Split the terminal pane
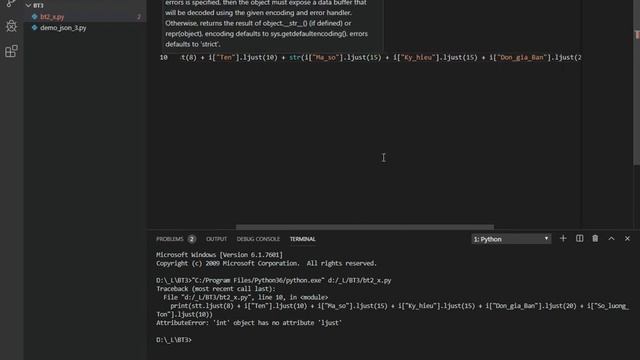The image size is (640, 360). 579,238
